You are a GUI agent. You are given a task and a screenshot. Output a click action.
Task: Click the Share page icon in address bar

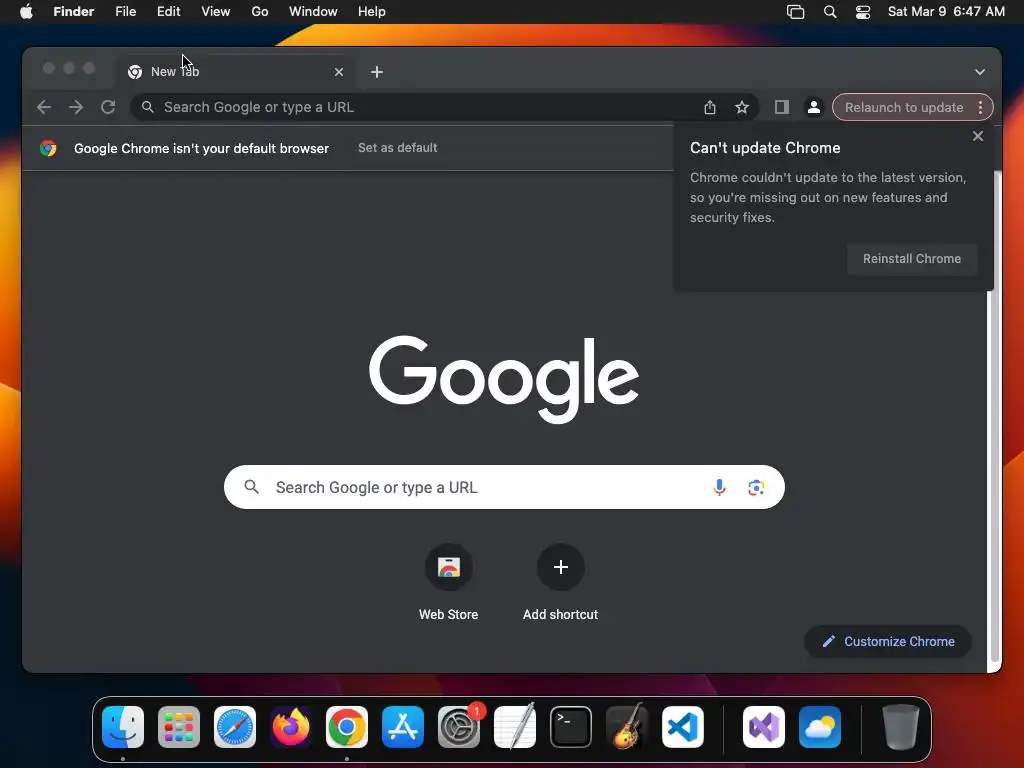[x=710, y=107]
